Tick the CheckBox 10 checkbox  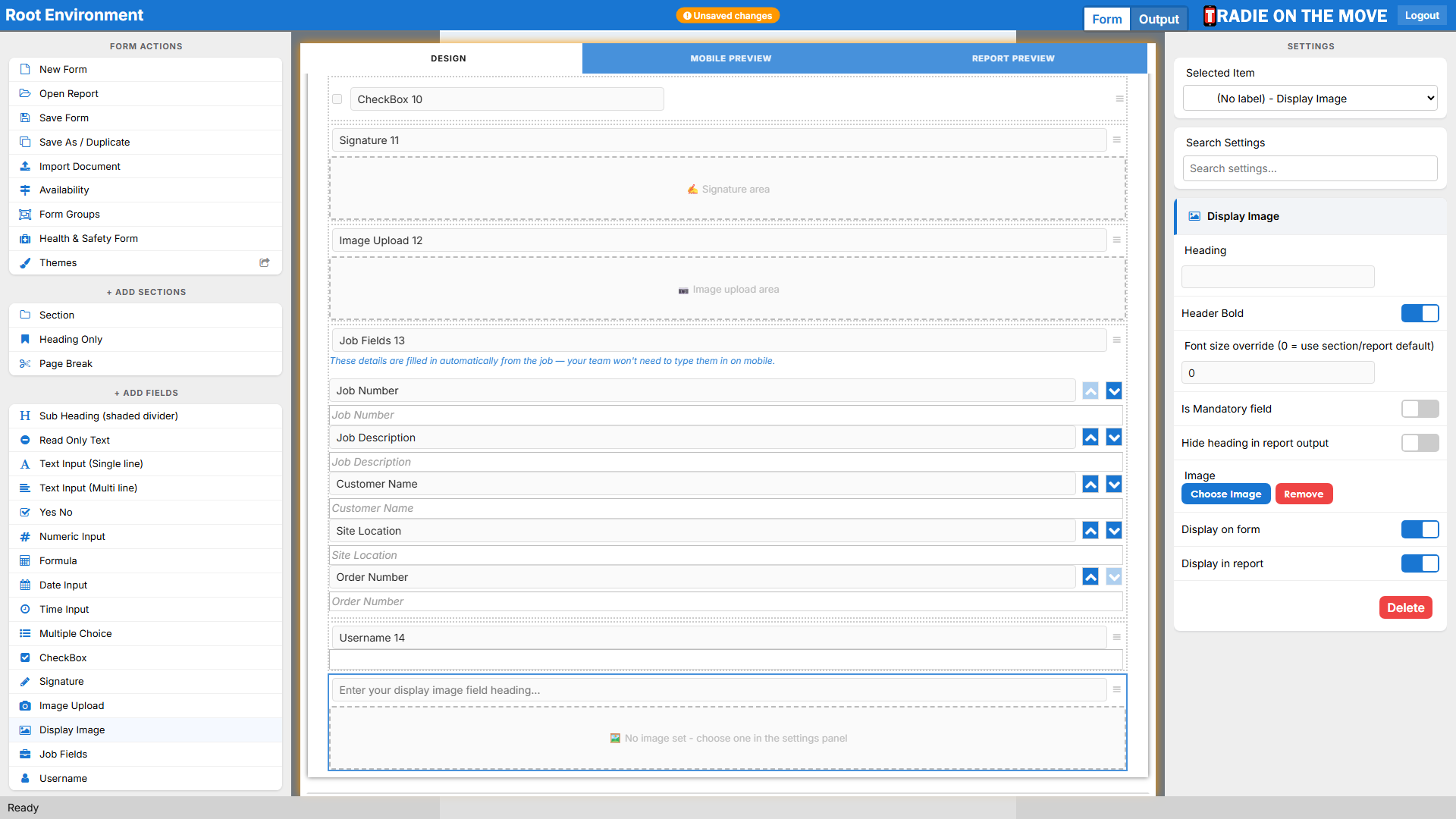[x=337, y=99]
